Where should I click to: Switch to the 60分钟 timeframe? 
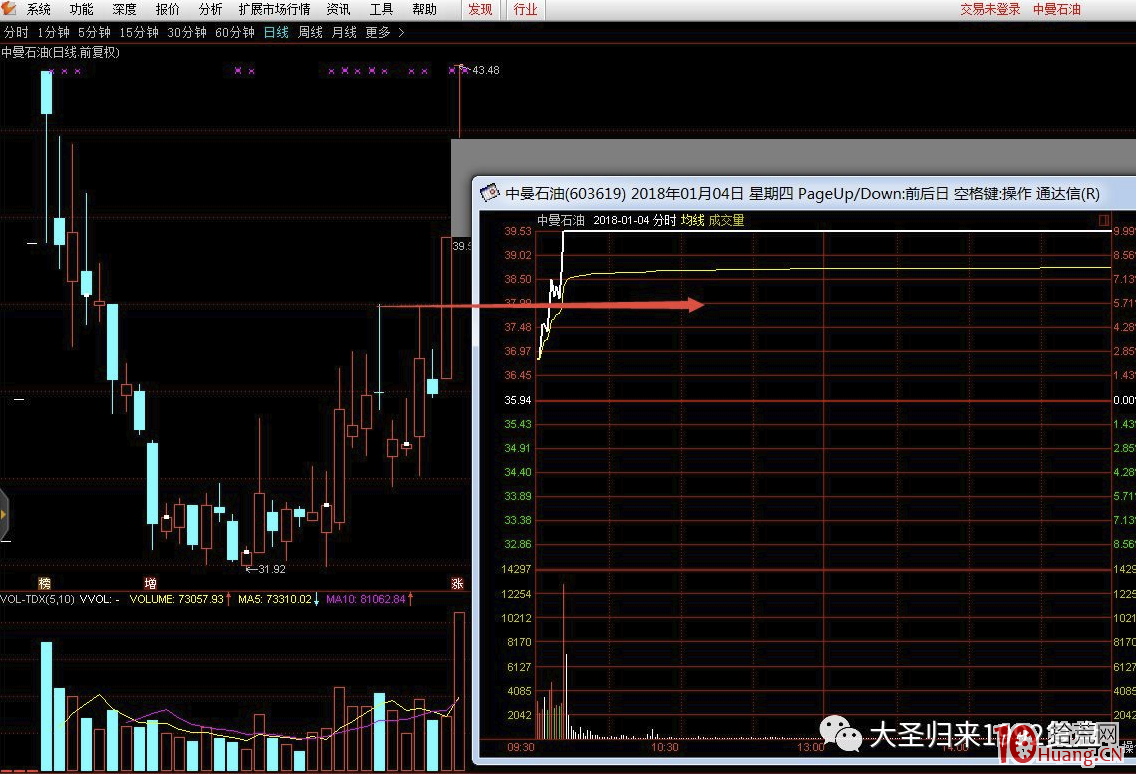(235, 33)
